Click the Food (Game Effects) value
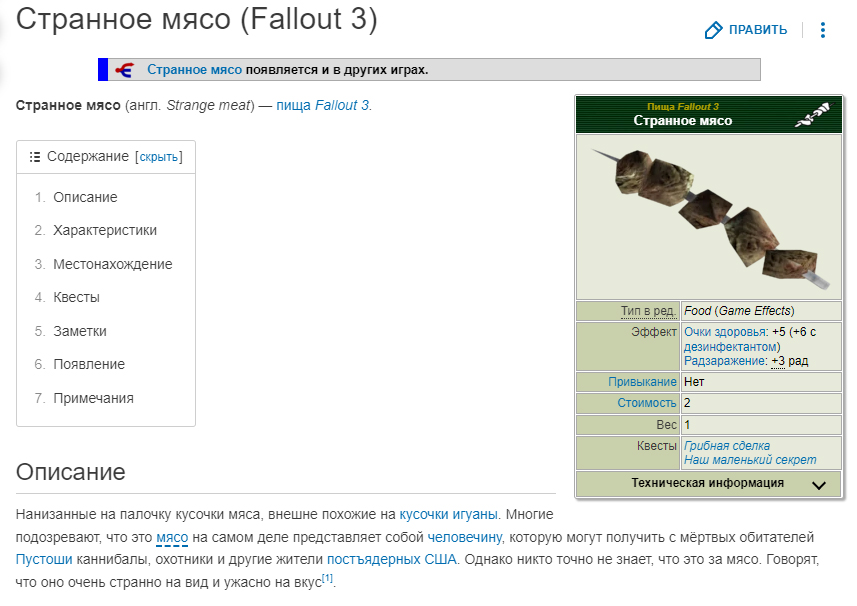 [739, 311]
